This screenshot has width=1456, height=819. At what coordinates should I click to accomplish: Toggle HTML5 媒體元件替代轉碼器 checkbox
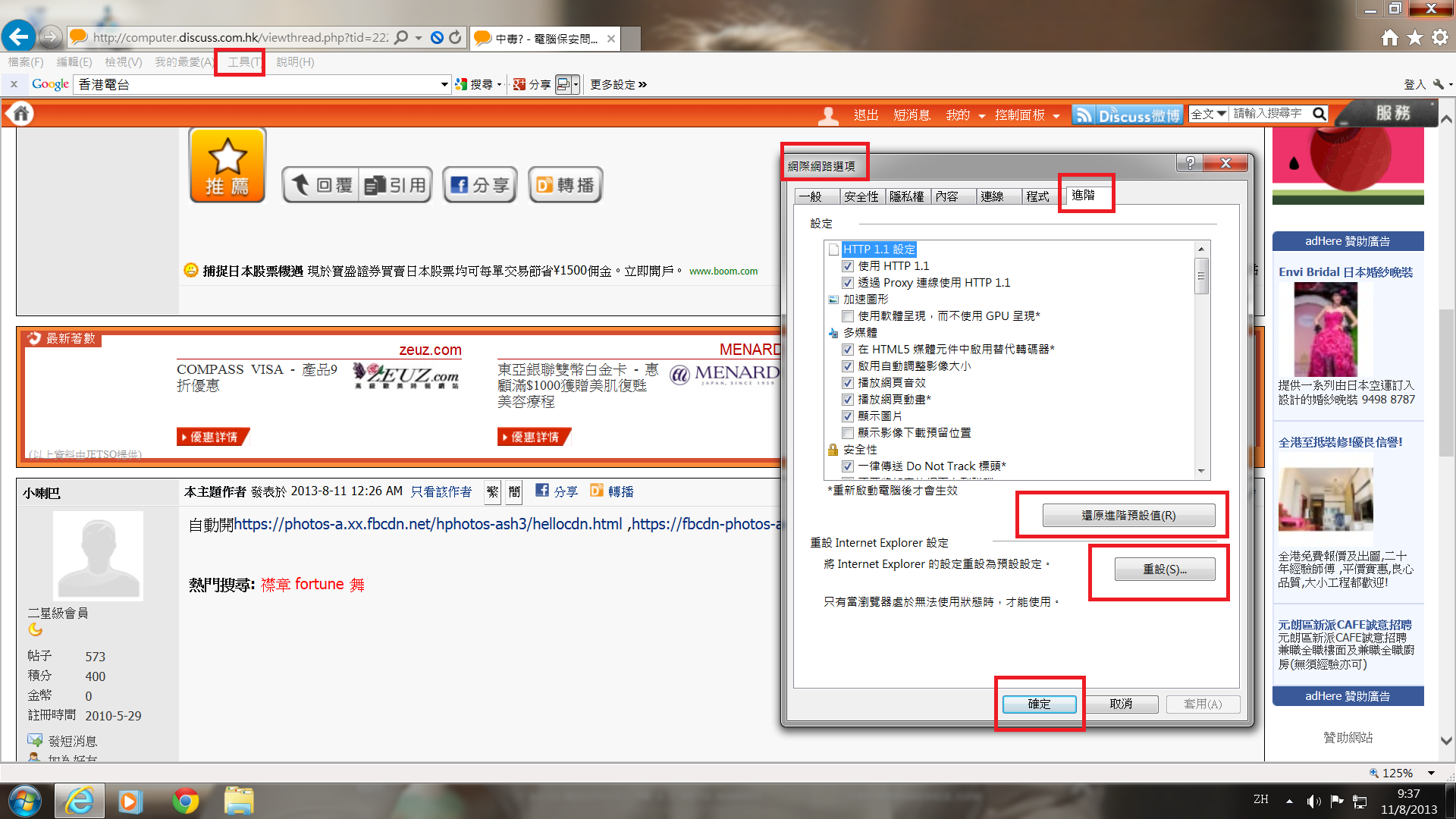pyautogui.click(x=848, y=350)
